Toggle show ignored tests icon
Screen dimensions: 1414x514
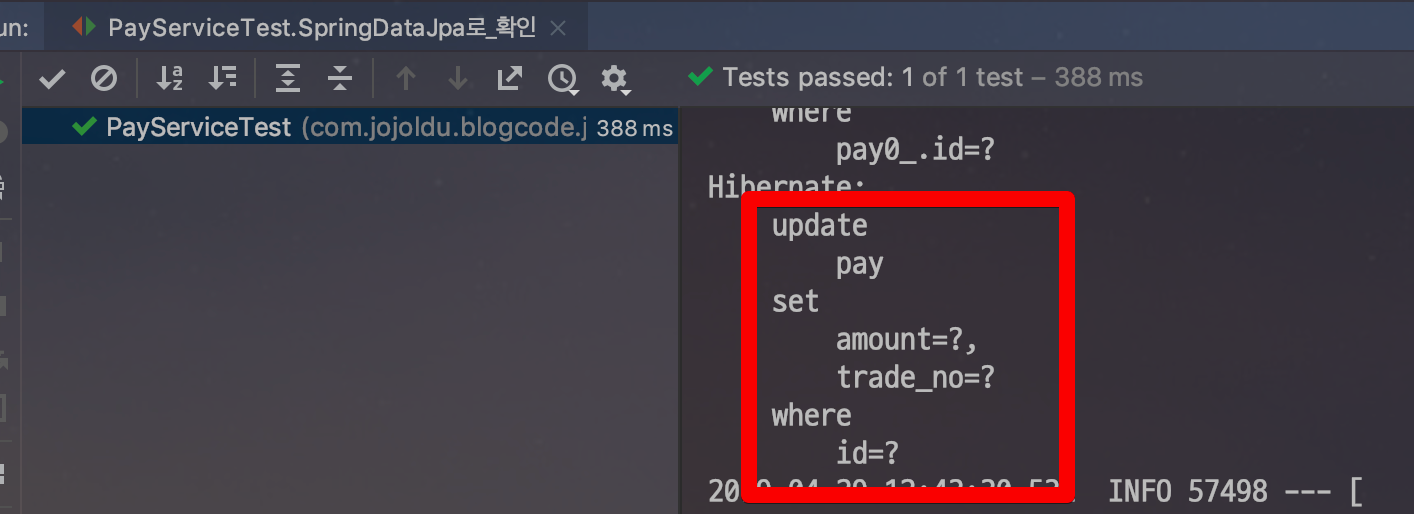(x=104, y=78)
